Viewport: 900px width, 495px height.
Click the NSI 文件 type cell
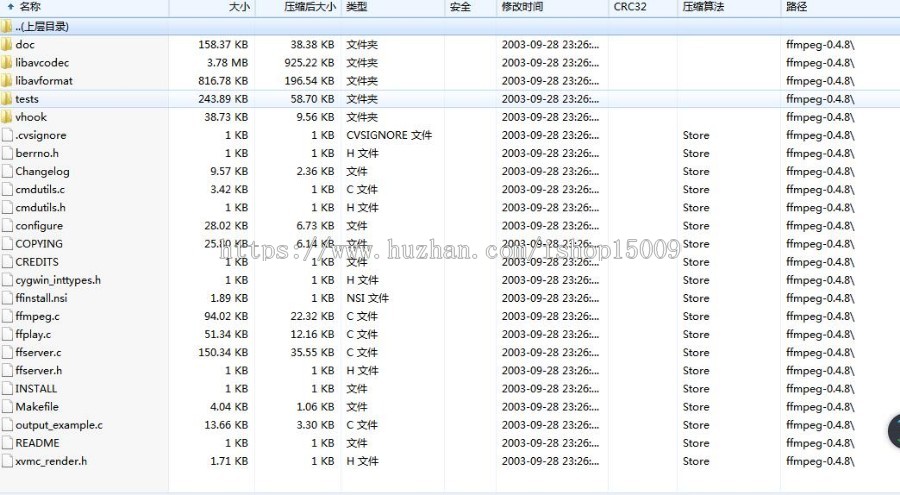[367, 298]
